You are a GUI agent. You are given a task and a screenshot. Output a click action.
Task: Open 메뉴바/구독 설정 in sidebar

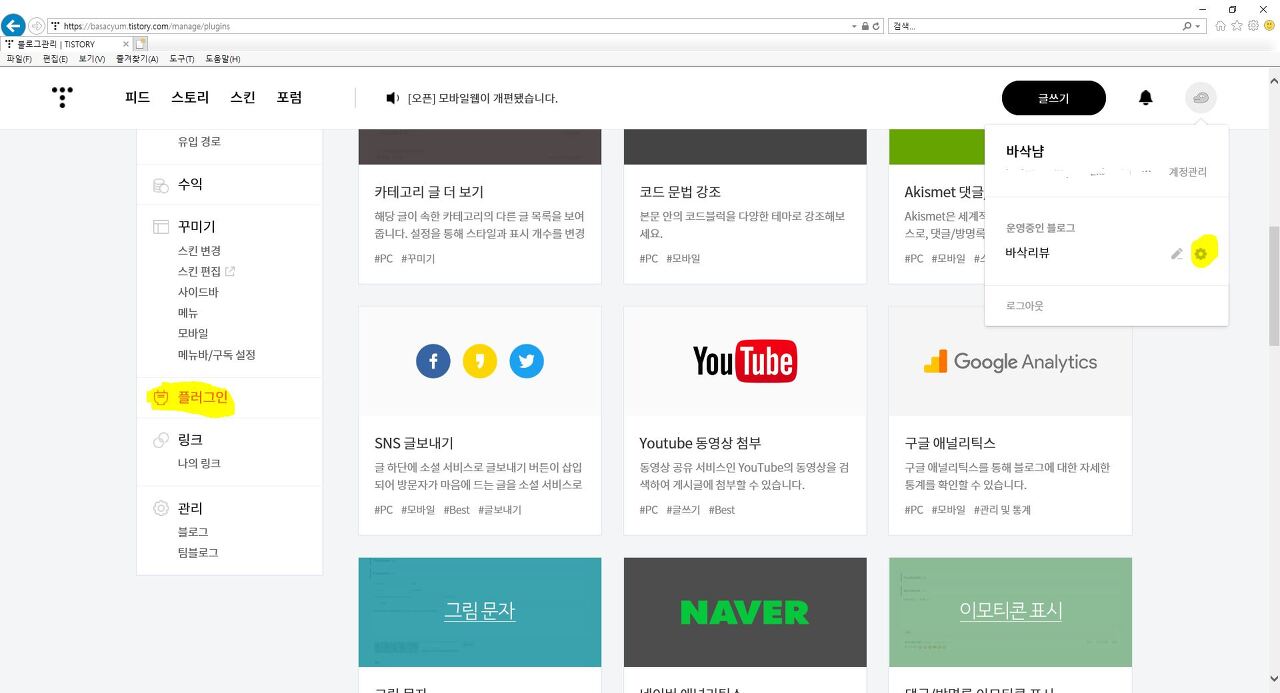(217, 355)
